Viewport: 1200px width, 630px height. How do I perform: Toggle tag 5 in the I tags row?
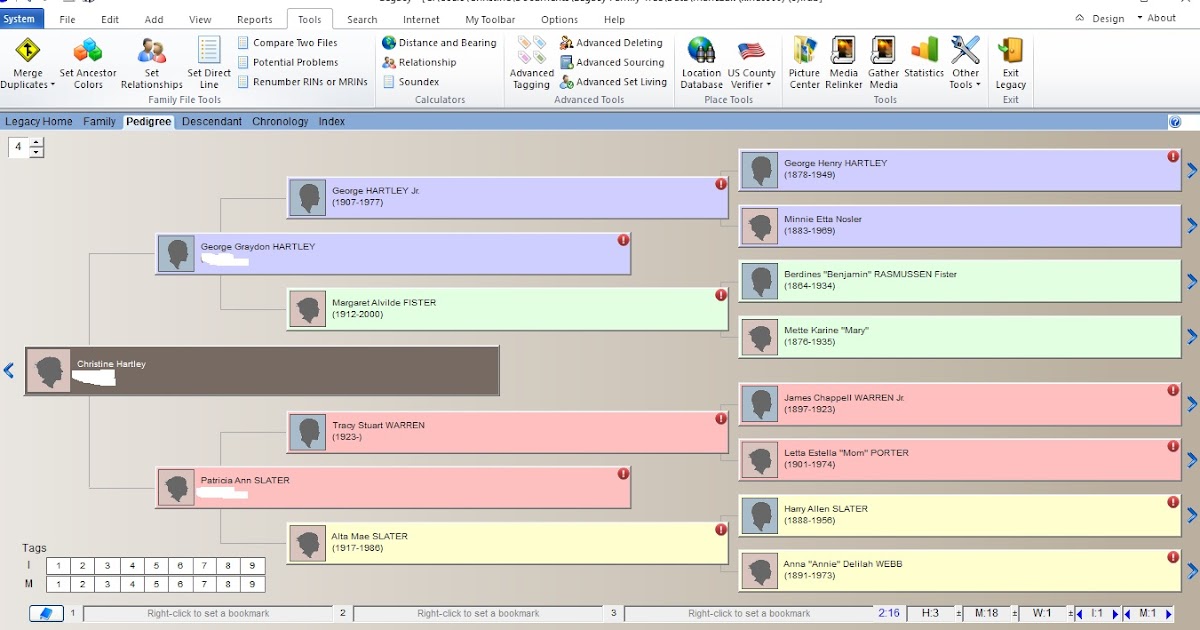(x=155, y=565)
